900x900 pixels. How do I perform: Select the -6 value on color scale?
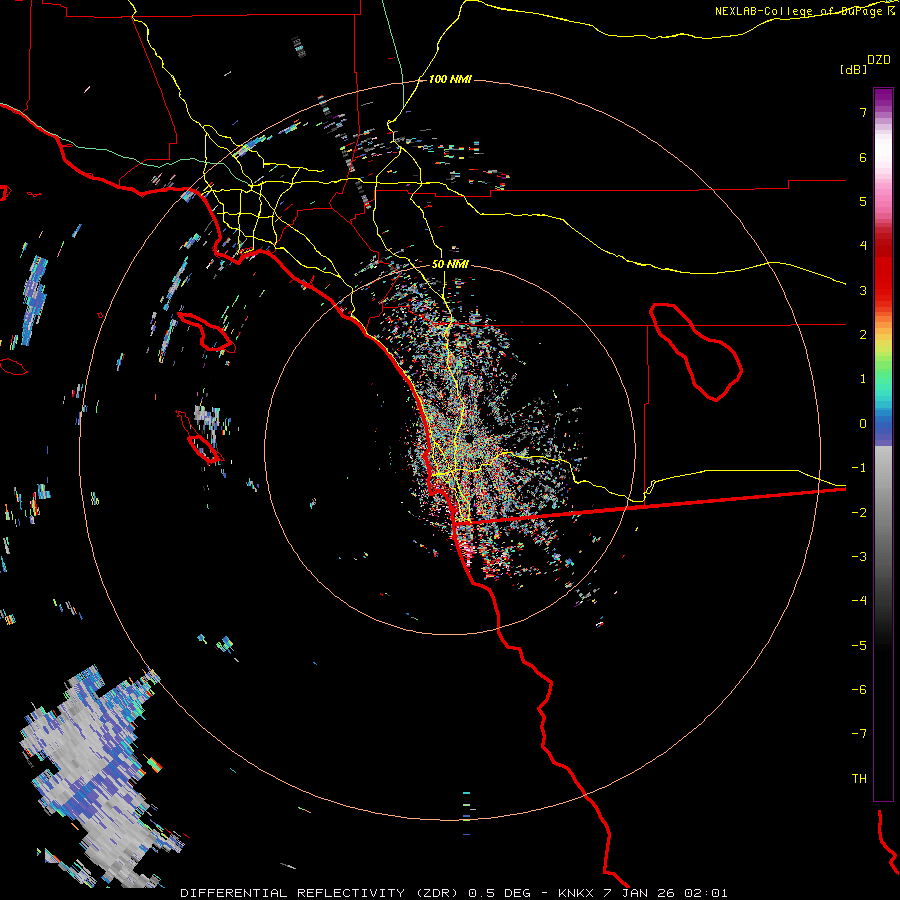859,690
